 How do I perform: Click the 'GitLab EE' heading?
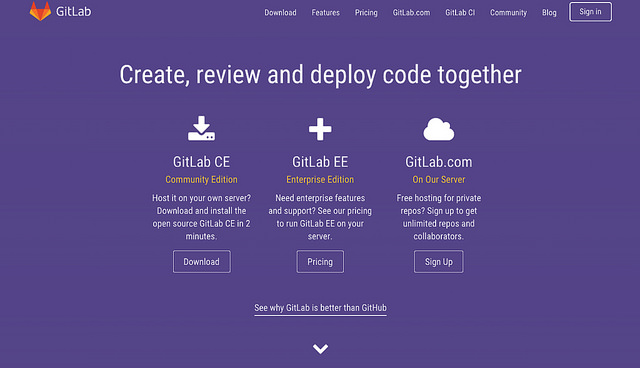click(320, 162)
